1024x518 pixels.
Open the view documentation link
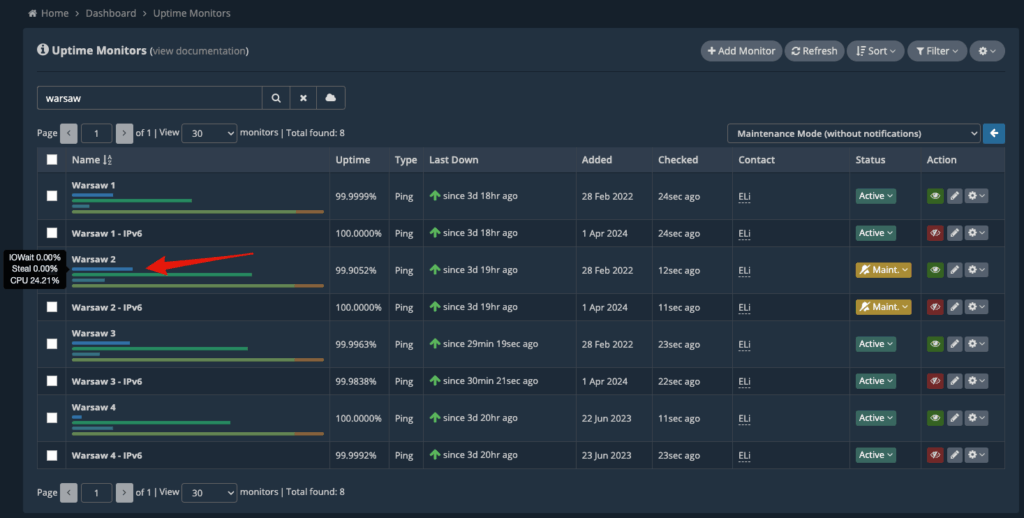[199, 51]
